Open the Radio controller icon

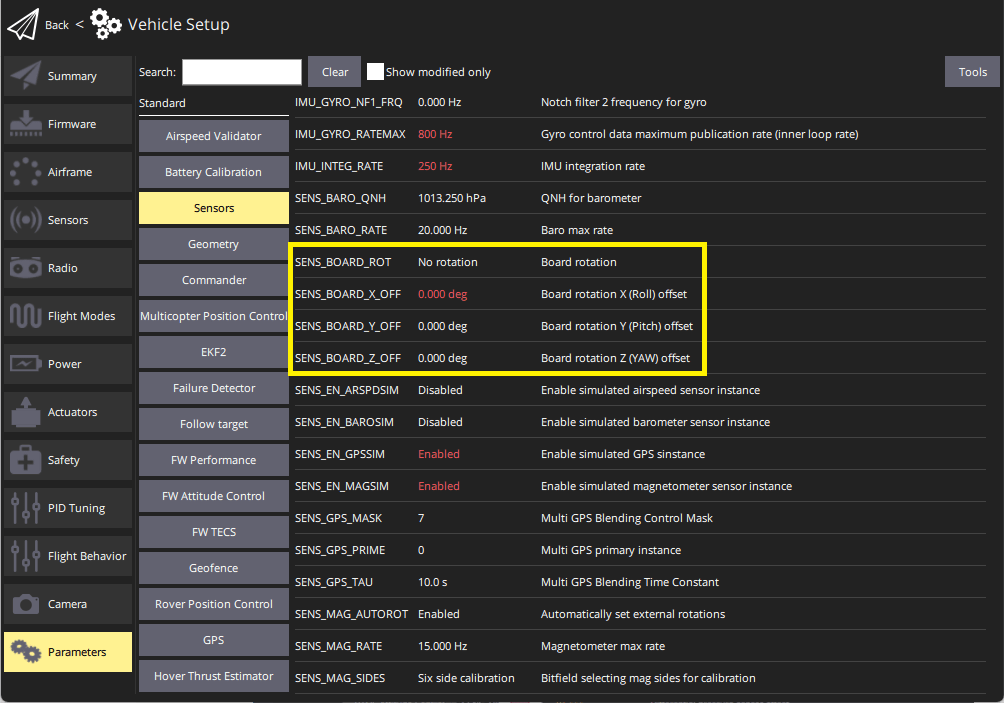pos(25,268)
